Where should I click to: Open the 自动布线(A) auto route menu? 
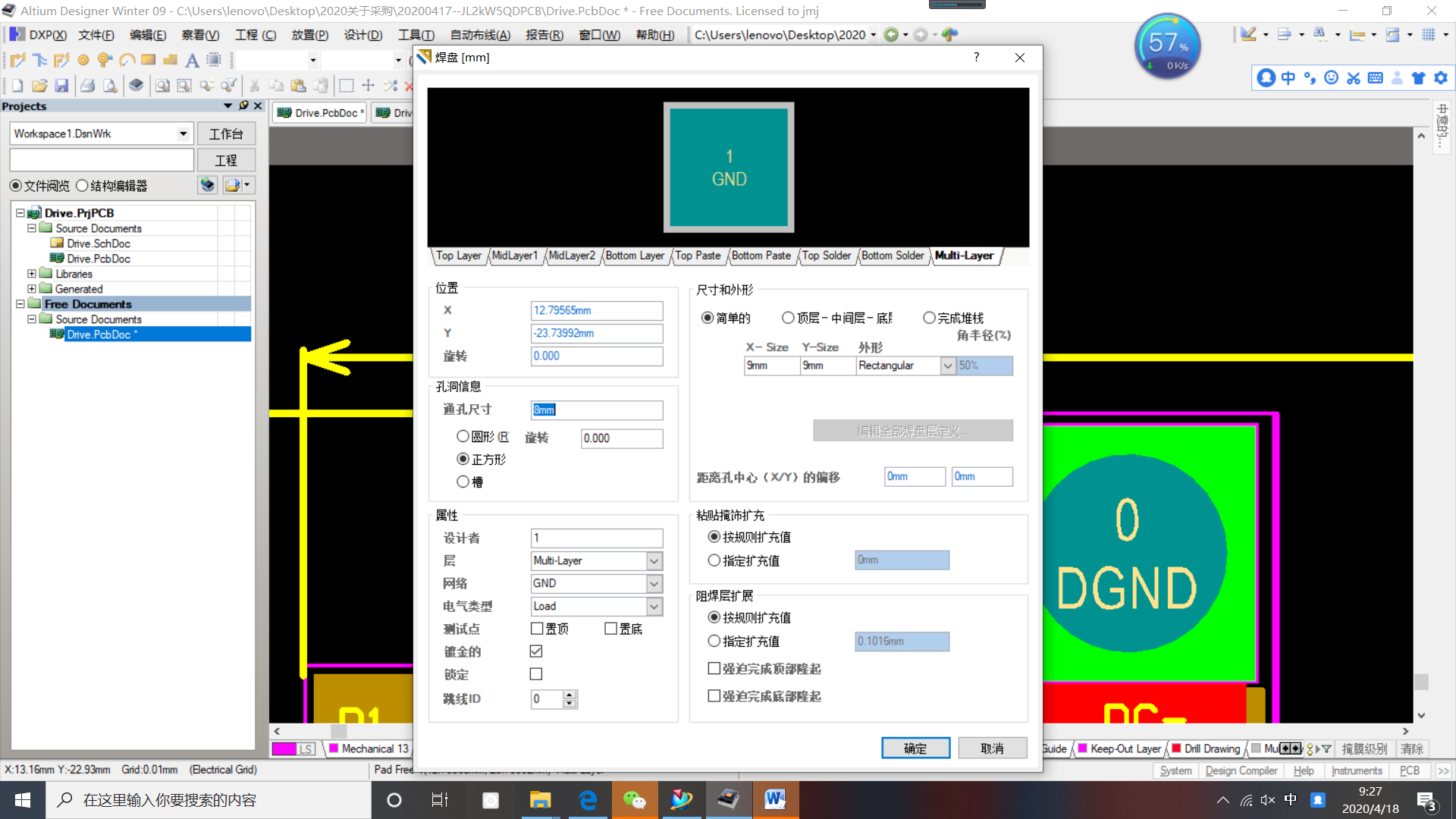click(480, 35)
